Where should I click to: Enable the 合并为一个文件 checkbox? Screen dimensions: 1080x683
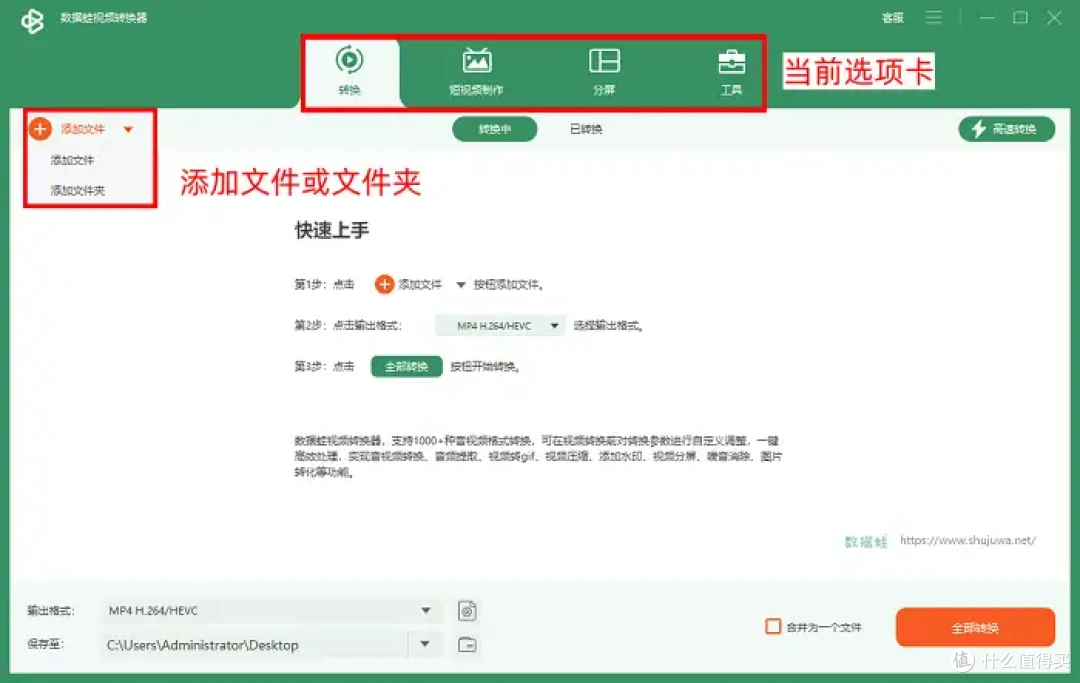pos(773,627)
